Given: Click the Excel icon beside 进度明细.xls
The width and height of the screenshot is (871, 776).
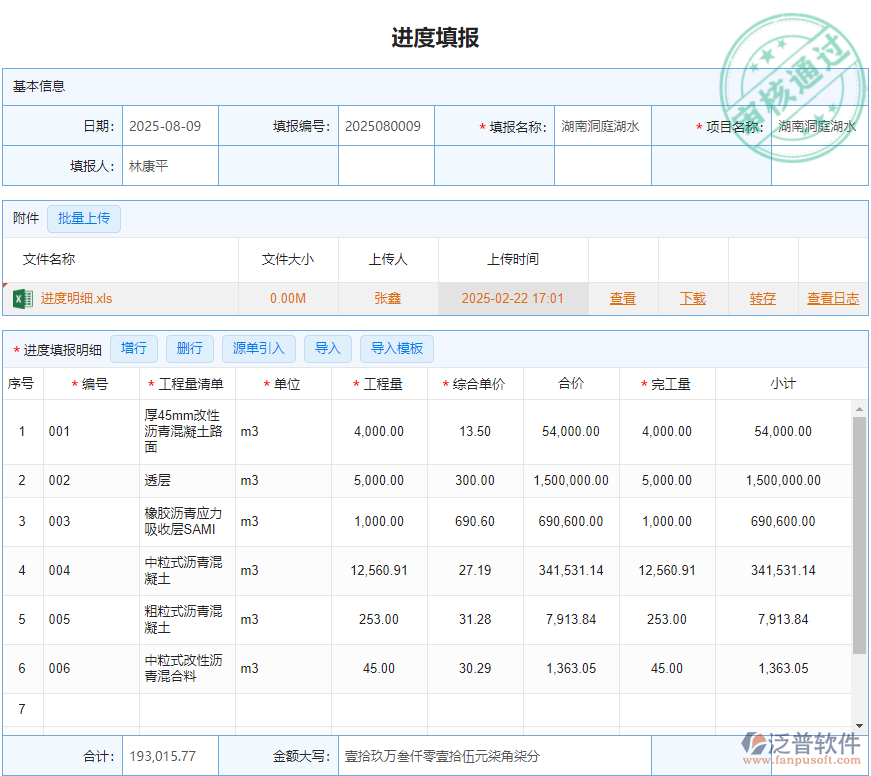Looking at the screenshot, I should [x=22, y=298].
